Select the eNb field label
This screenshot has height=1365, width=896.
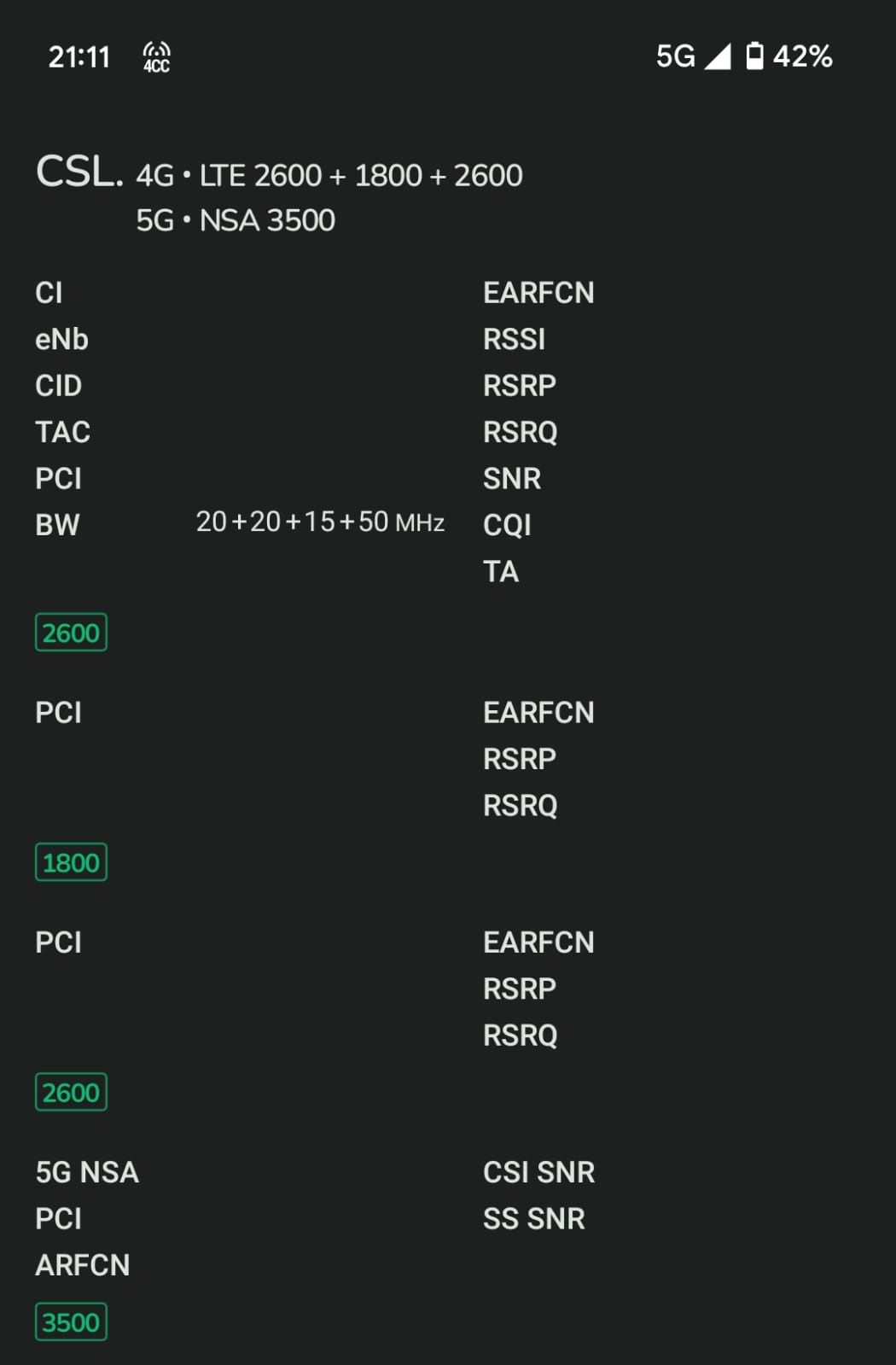point(61,340)
